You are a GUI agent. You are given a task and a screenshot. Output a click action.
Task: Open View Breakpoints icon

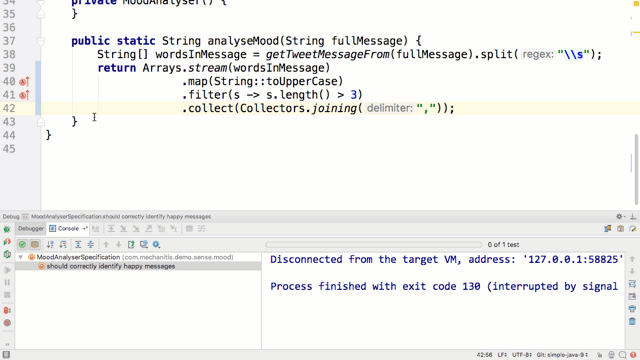[x=7, y=310]
